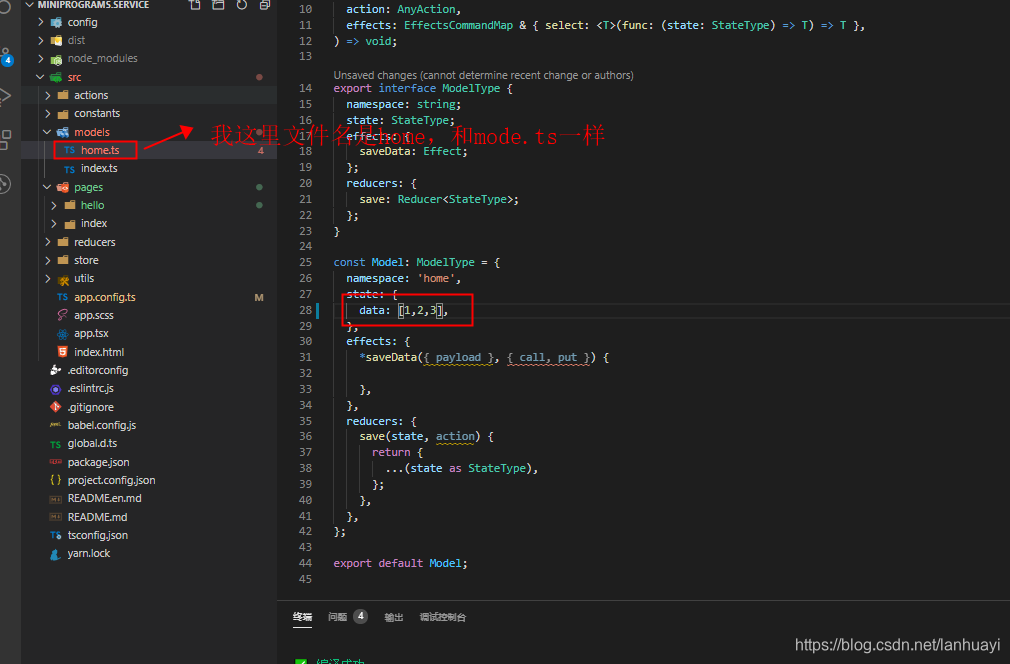This screenshot has height=664, width=1010.
Task: Click the Refresh Explorer icon
Action: pos(242,5)
